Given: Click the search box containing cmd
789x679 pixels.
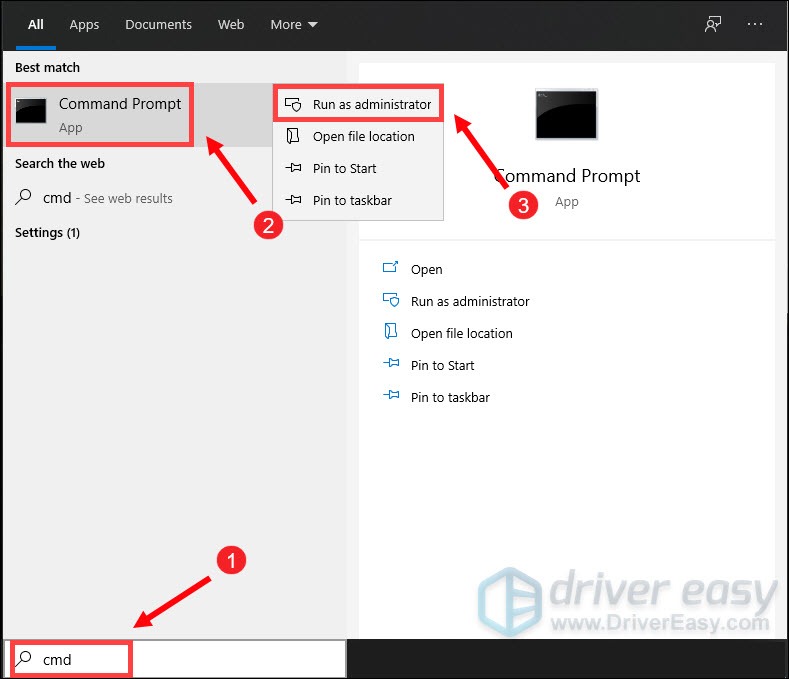Looking at the screenshot, I should (175, 659).
